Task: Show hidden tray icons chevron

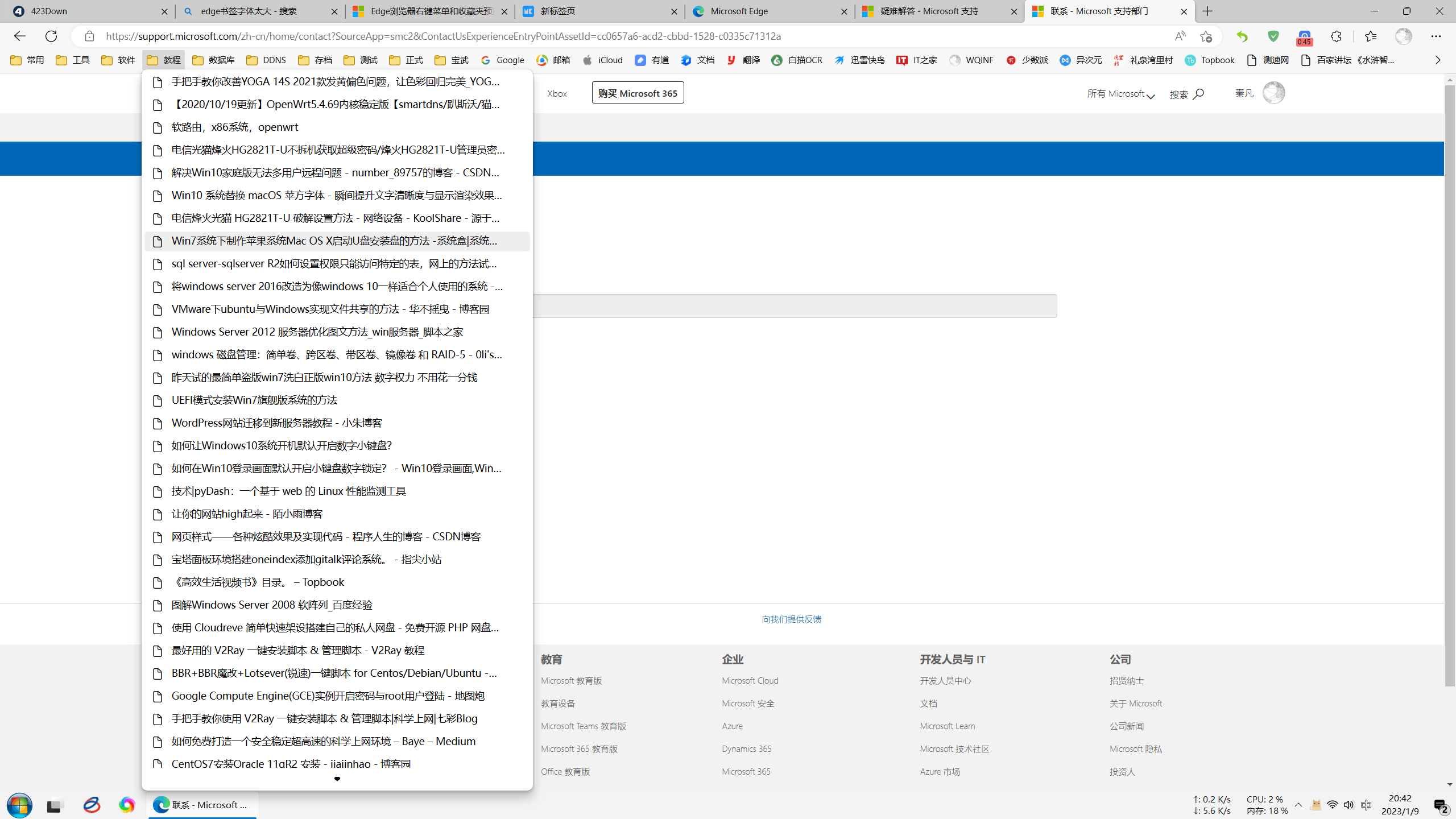Action: point(1298,805)
